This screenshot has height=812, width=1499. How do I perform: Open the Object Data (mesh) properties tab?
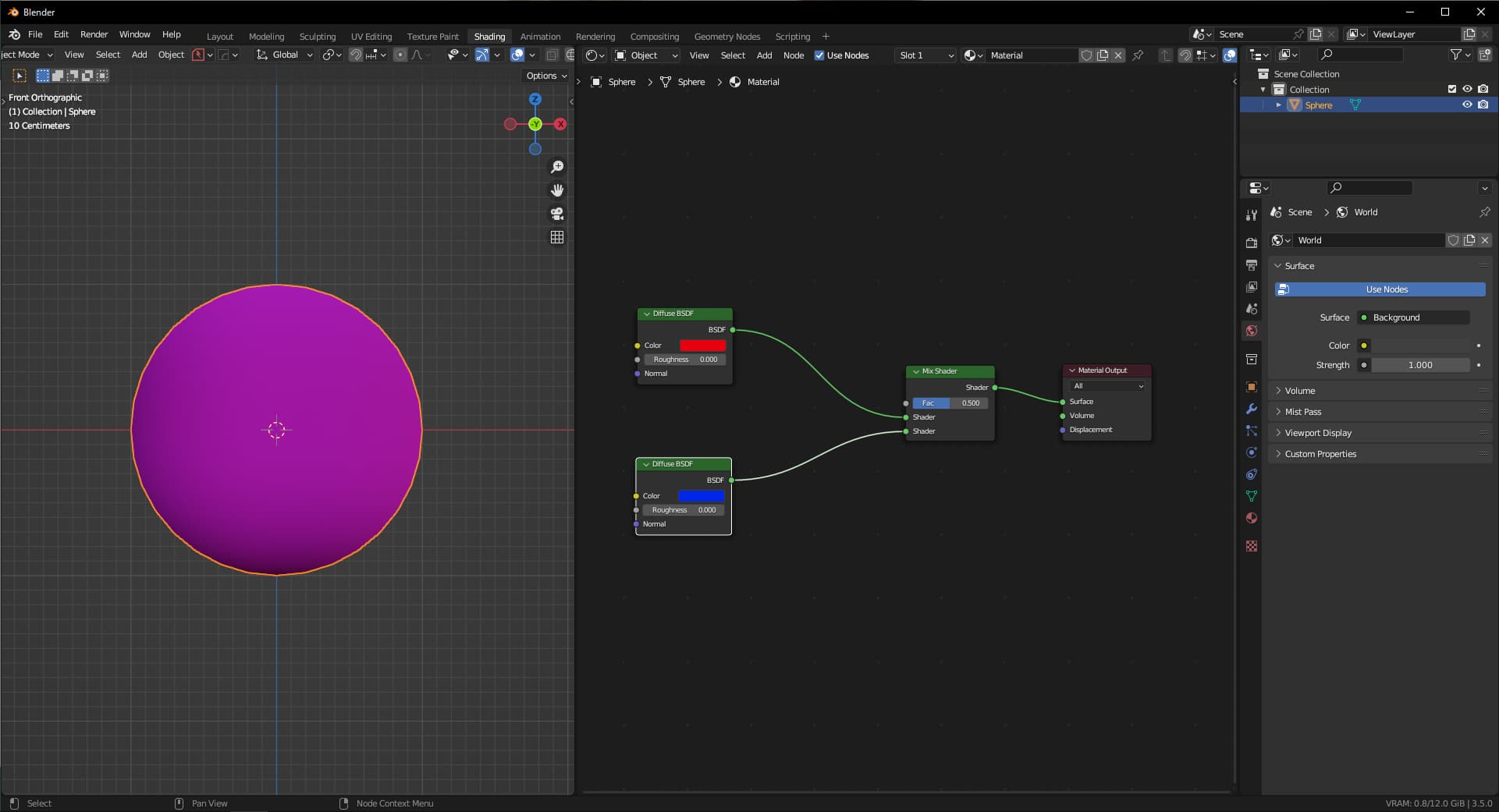[x=1252, y=496]
